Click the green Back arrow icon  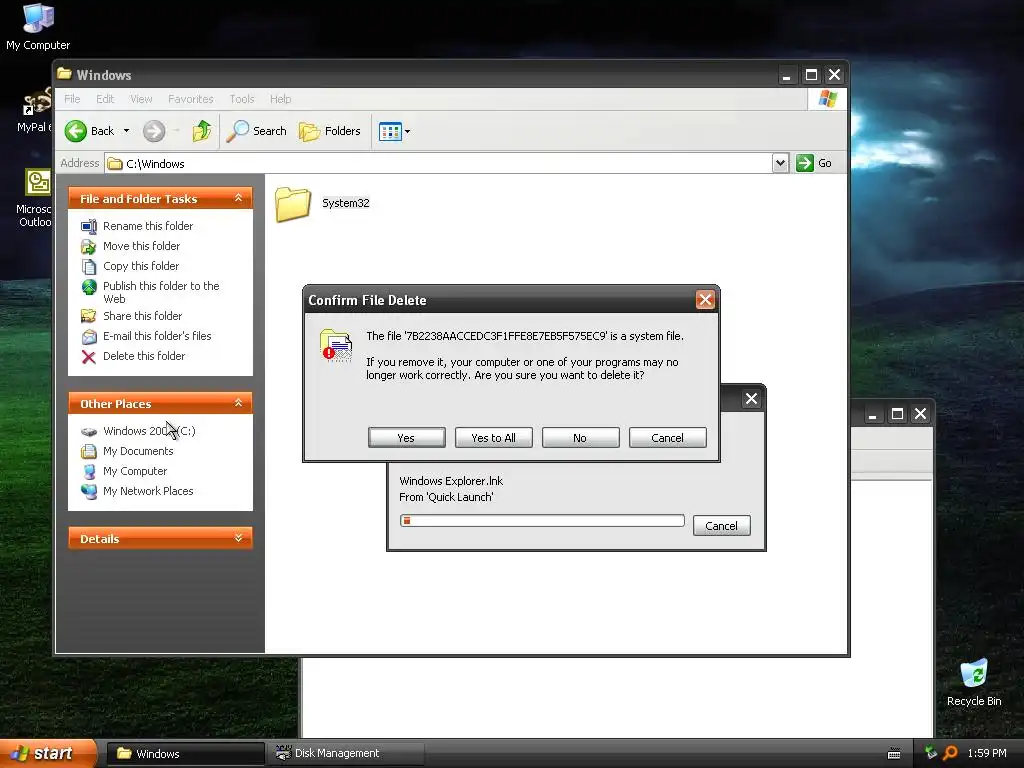pos(76,131)
